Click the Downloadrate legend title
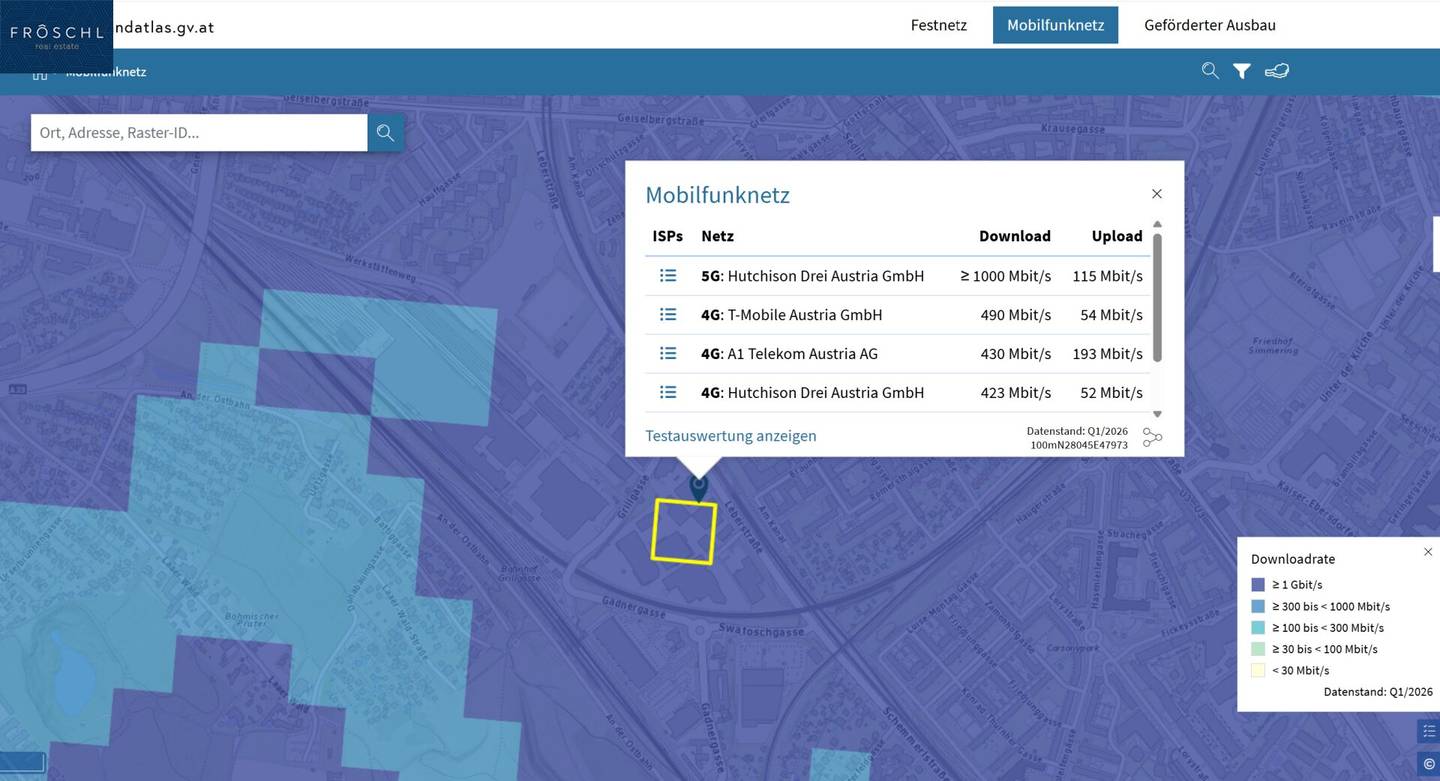The height and width of the screenshot is (781, 1440). [1293, 559]
